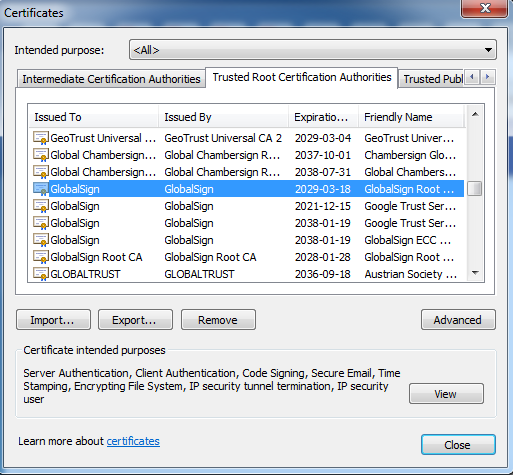Click 'GlobalSign ECC ...' friendly name
The image size is (513, 475).
pyautogui.click(x=408, y=240)
